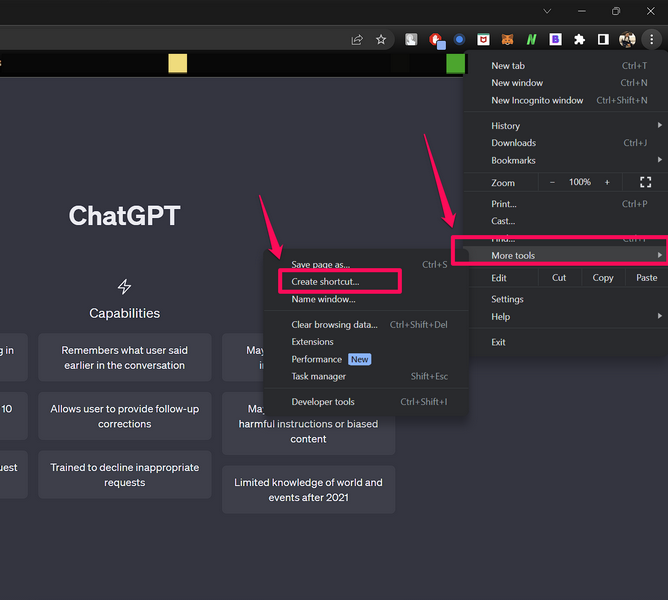Select Create shortcut... from submenu
This screenshot has width=668, height=600.
[x=325, y=282]
